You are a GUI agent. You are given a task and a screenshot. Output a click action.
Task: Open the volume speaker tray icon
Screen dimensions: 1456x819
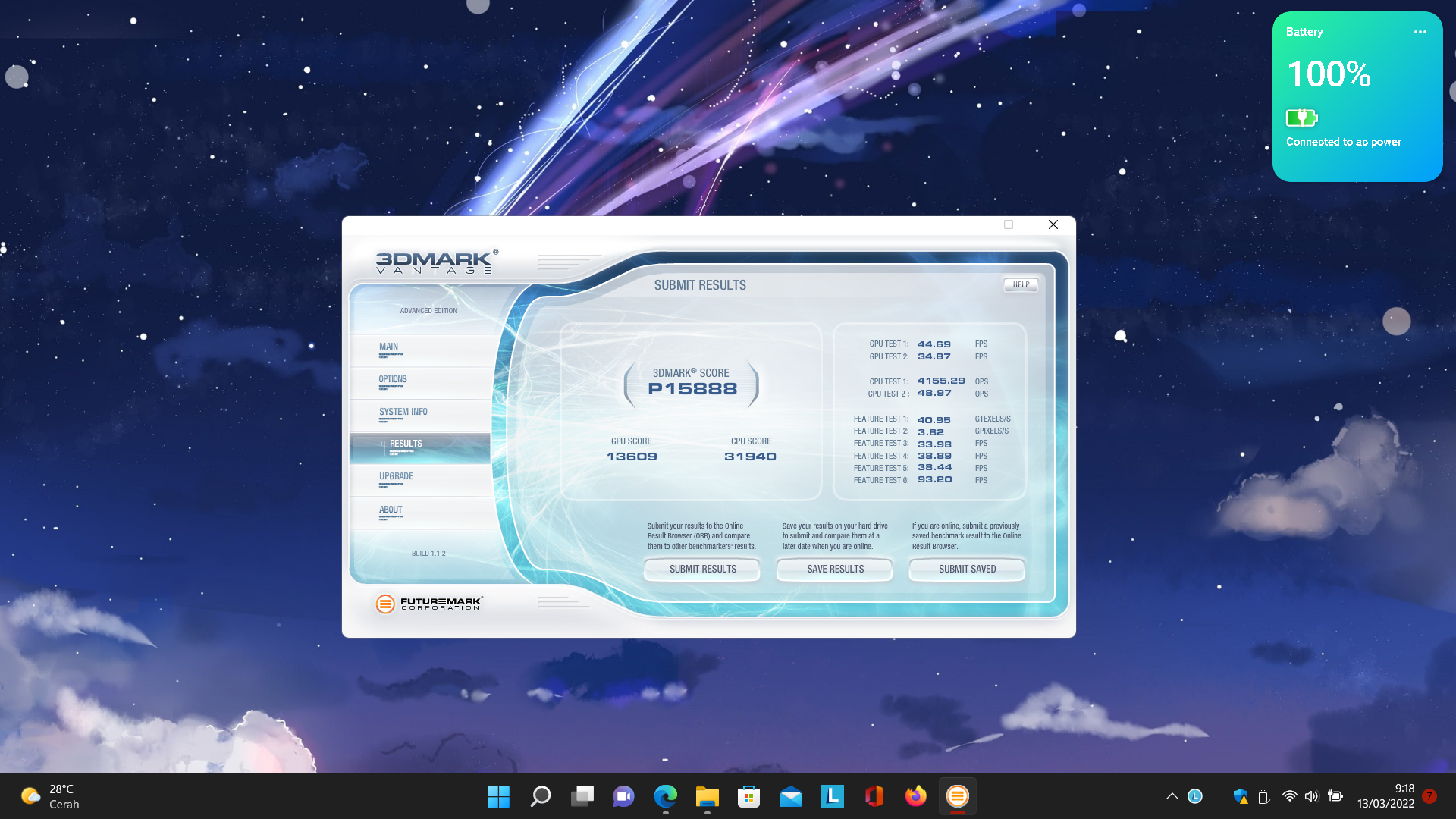pos(1312,796)
